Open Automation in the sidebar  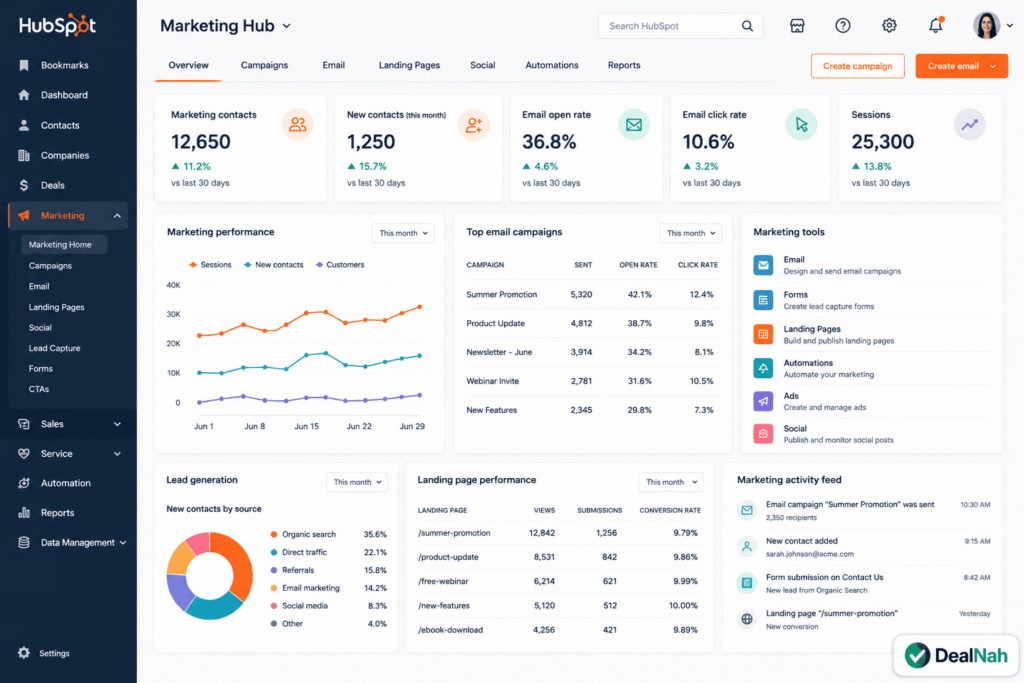(x=65, y=483)
